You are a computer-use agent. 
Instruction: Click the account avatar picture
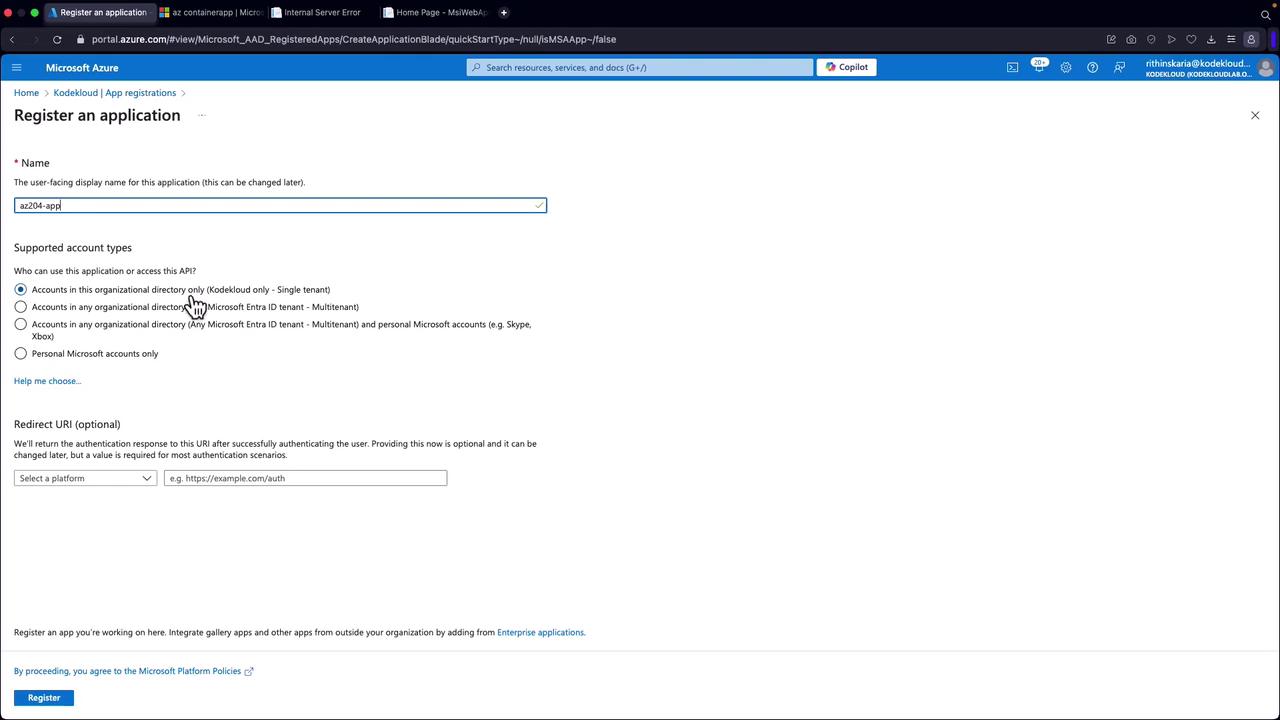(1266, 68)
